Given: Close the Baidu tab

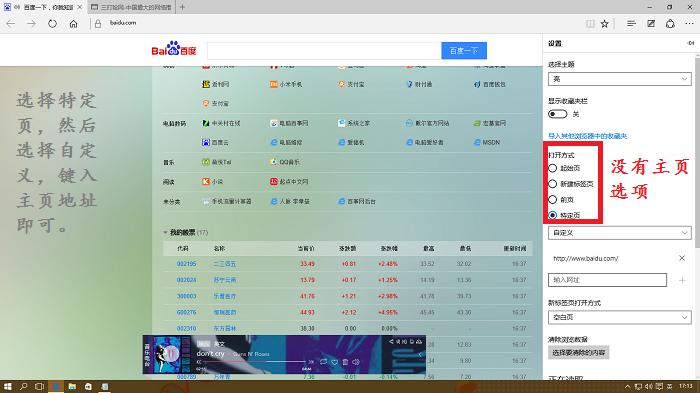Looking at the screenshot, I should tap(79, 7).
